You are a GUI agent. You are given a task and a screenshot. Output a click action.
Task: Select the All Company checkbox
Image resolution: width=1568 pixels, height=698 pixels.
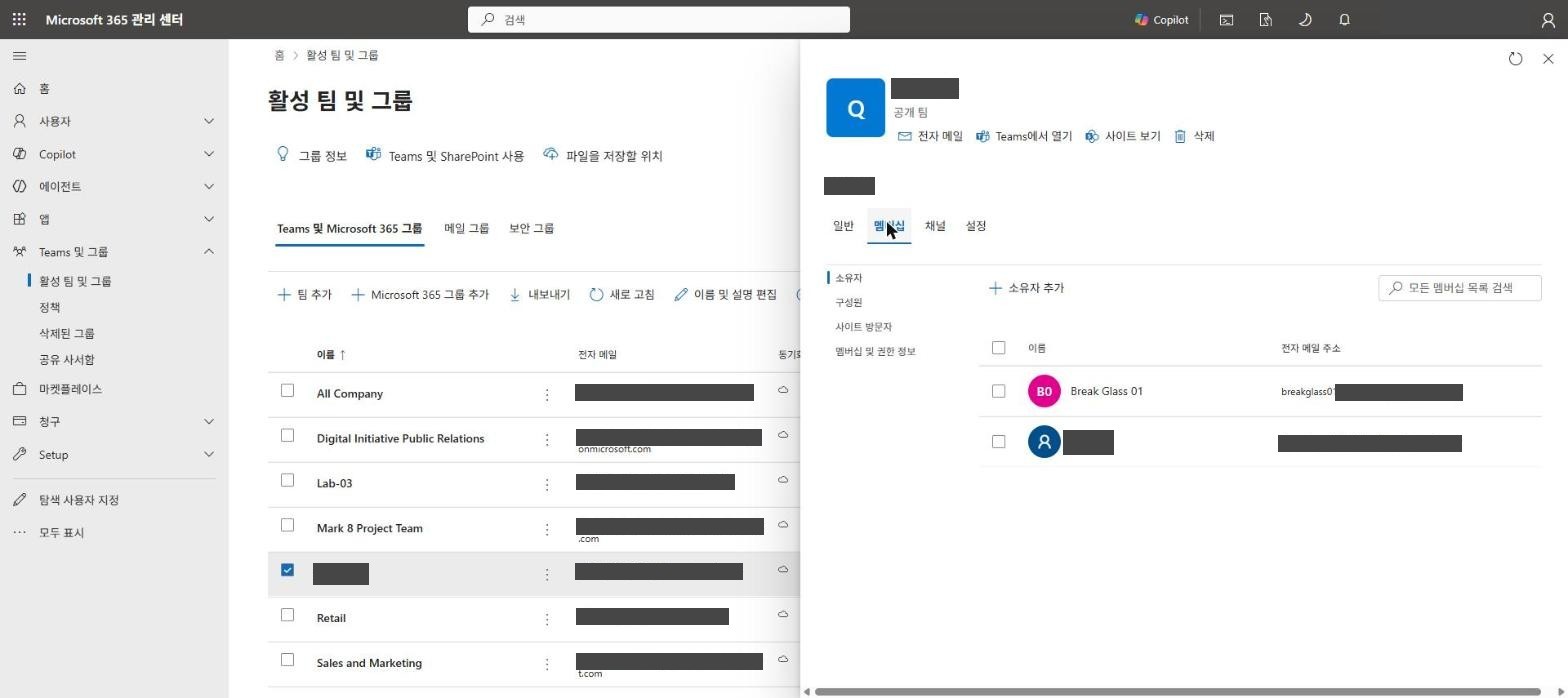coord(287,390)
